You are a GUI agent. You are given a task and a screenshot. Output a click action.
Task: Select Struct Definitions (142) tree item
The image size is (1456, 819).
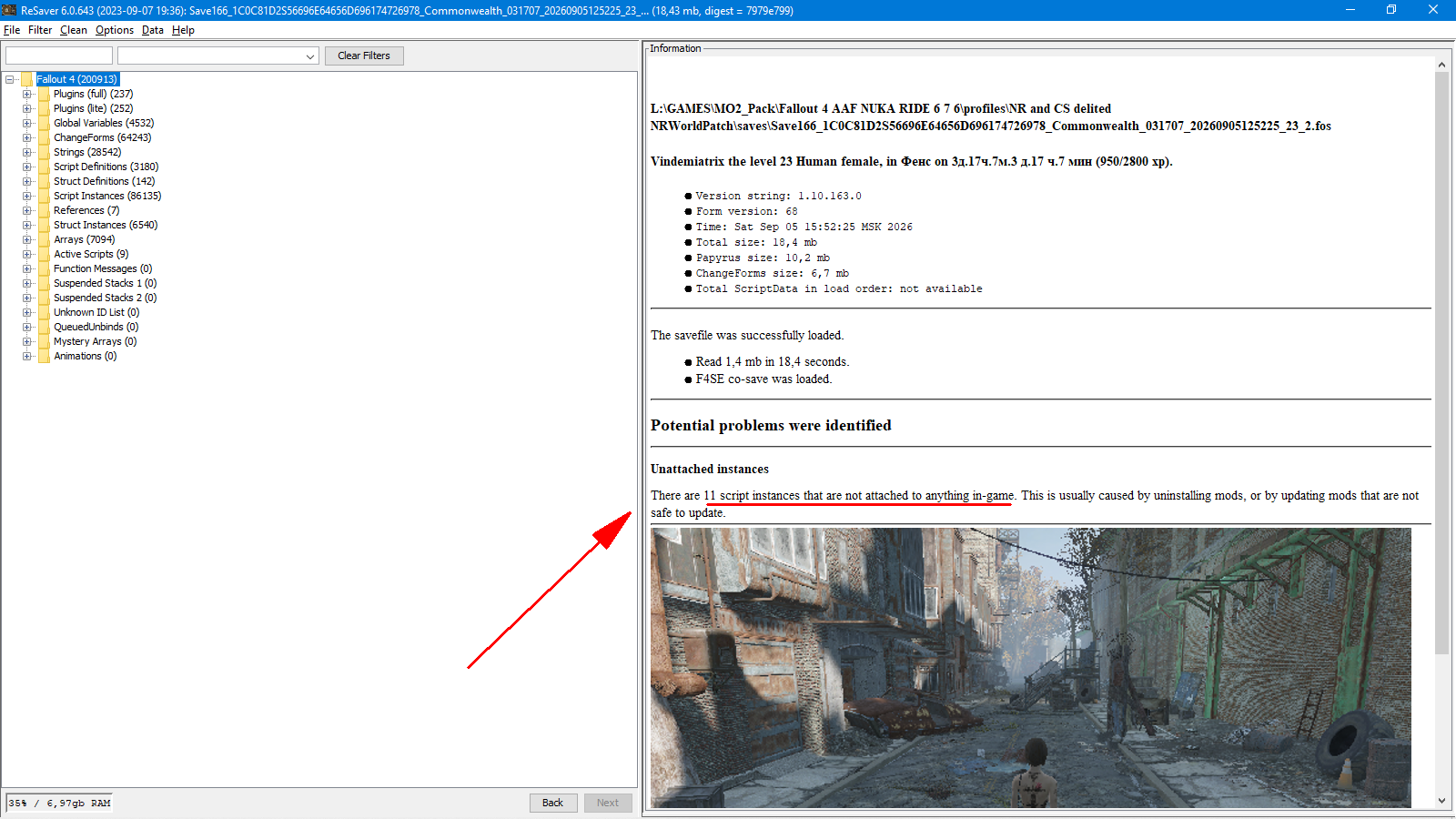click(104, 181)
